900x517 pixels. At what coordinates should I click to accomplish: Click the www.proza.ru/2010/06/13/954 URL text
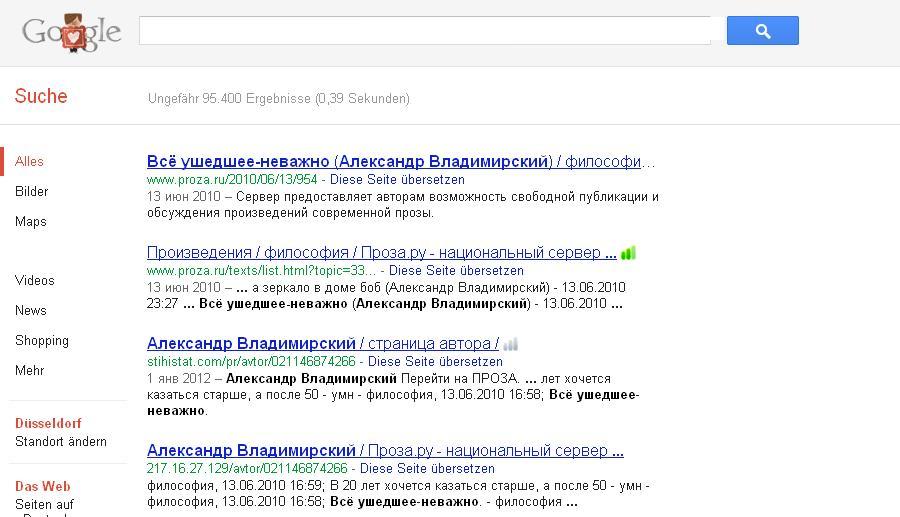click(232, 180)
